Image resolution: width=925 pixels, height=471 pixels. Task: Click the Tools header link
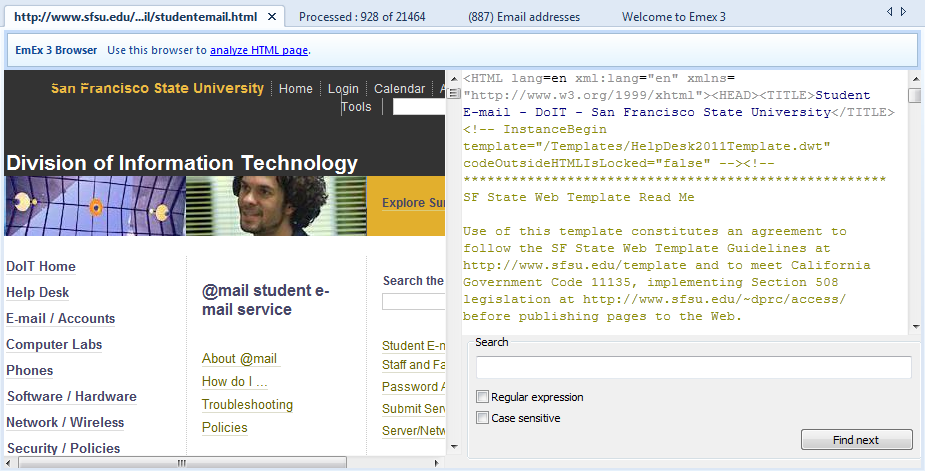(356, 107)
